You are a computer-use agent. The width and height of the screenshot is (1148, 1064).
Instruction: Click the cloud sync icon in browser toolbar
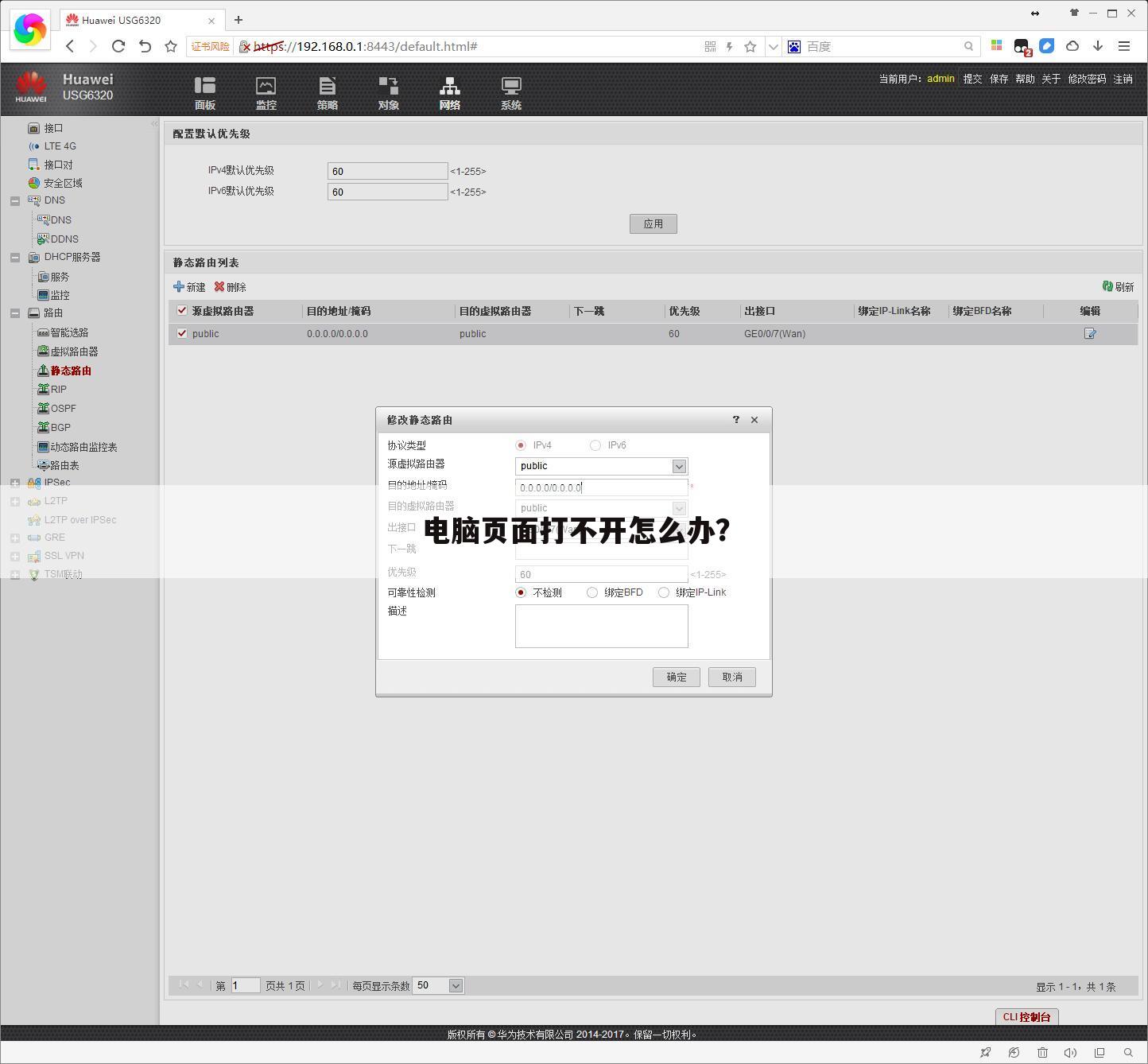(x=1072, y=46)
